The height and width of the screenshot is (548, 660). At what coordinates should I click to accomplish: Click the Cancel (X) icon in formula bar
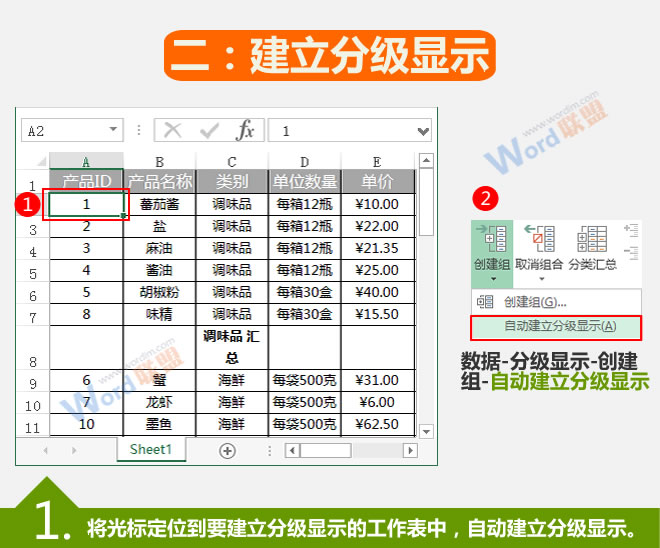pyautogui.click(x=174, y=130)
